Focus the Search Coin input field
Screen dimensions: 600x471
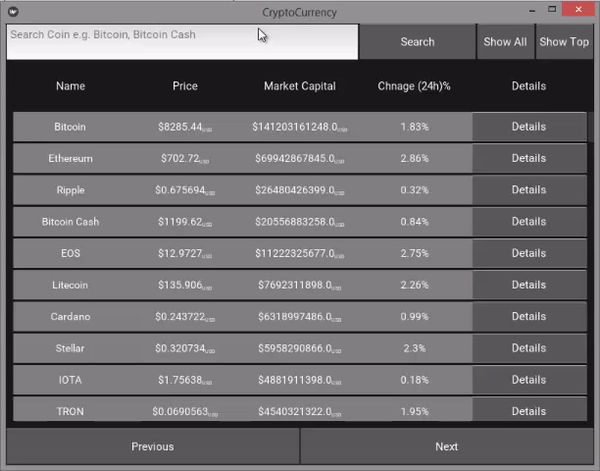(x=182, y=42)
